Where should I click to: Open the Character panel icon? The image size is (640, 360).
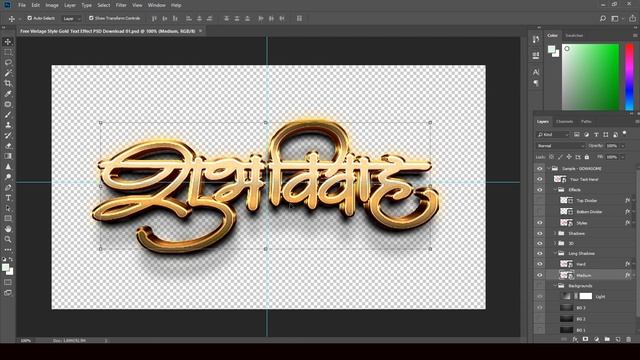[x=536, y=72]
